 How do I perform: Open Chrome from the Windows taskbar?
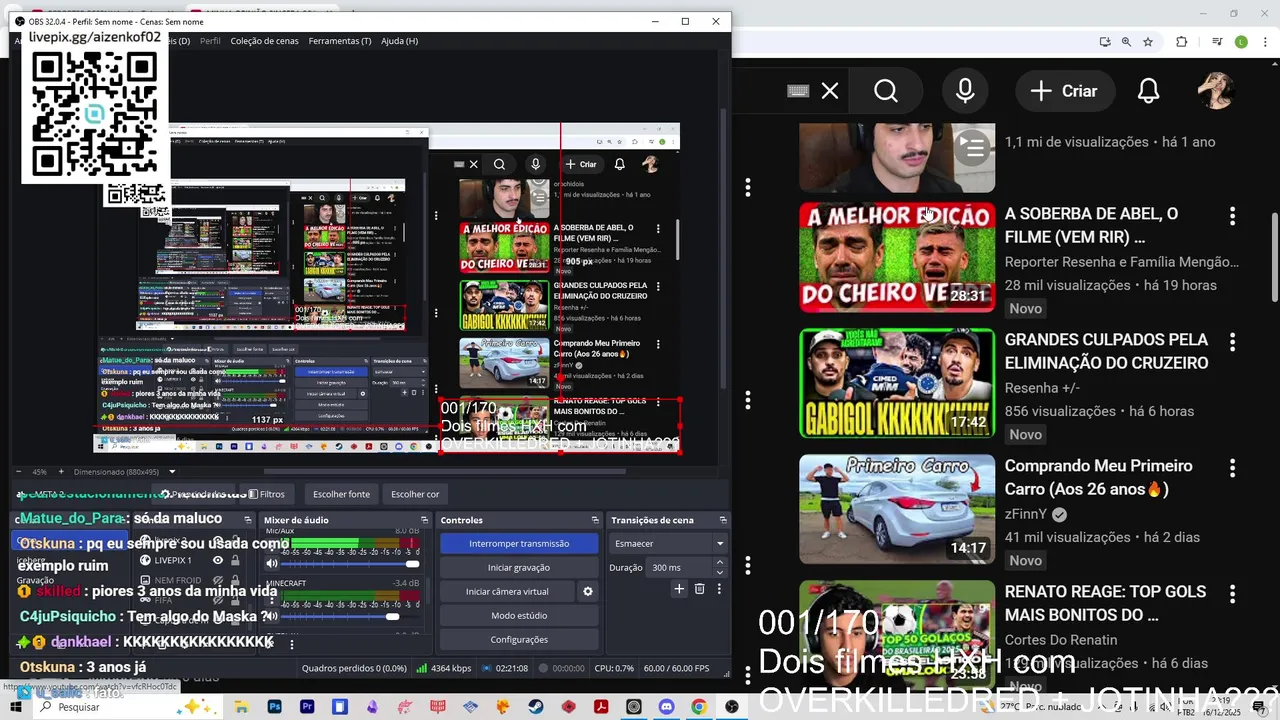tap(699, 707)
